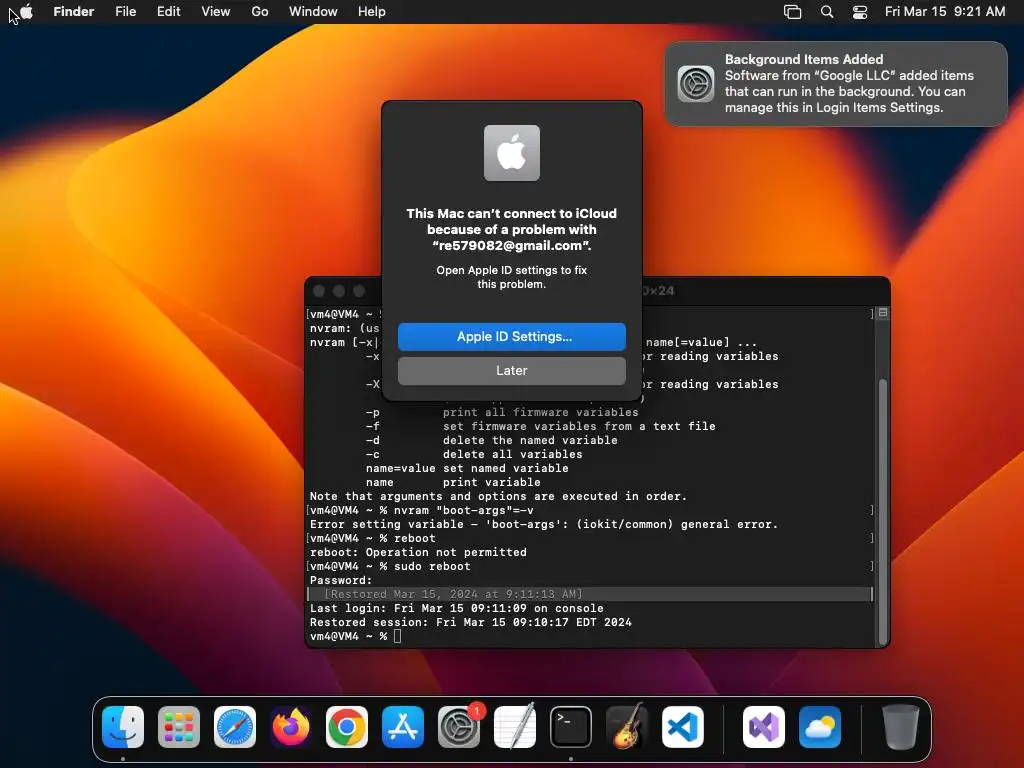Click the "Password:" line in Terminal

pos(341,581)
